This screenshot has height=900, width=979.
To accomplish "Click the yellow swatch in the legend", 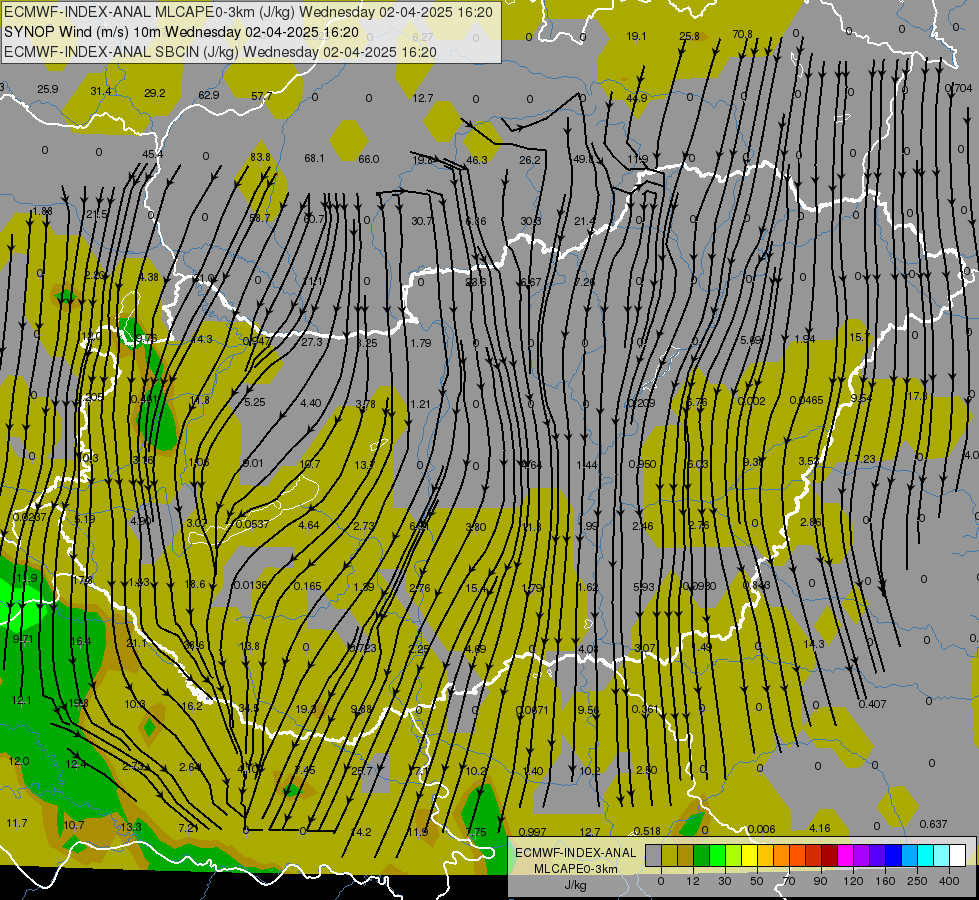I will pyautogui.click(x=750, y=855).
